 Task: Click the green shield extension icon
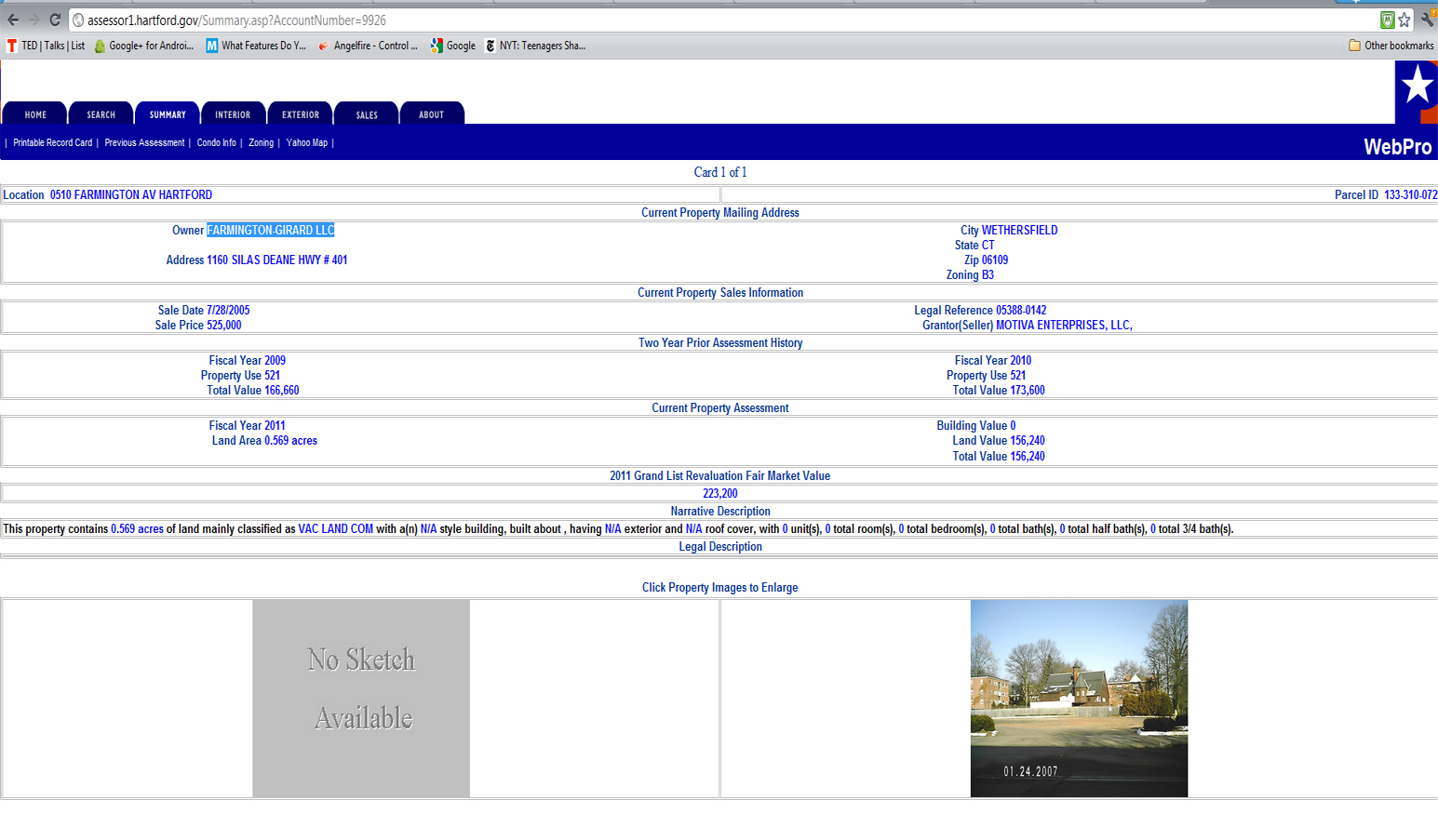pyautogui.click(x=1387, y=20)
